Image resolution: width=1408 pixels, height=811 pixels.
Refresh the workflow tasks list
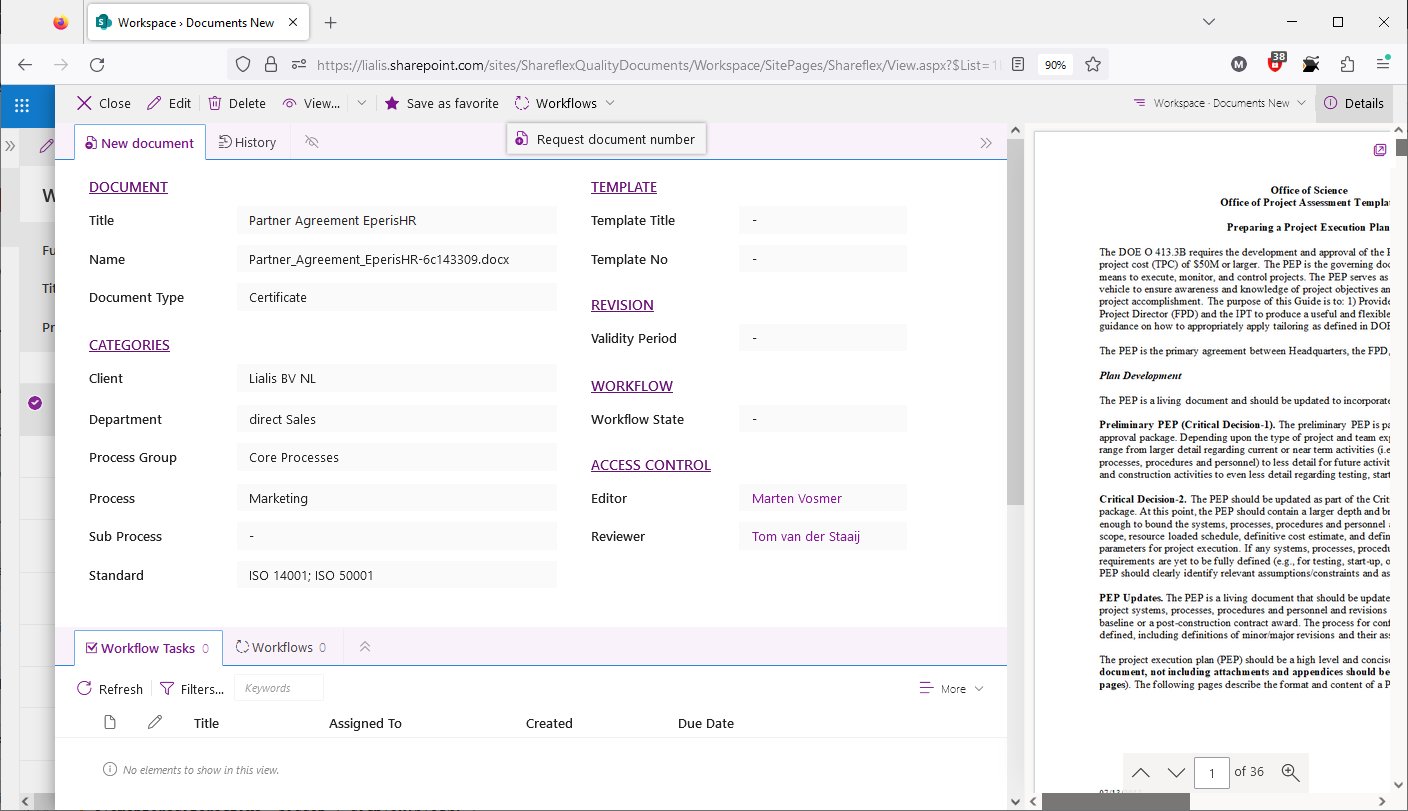point(111,689)
